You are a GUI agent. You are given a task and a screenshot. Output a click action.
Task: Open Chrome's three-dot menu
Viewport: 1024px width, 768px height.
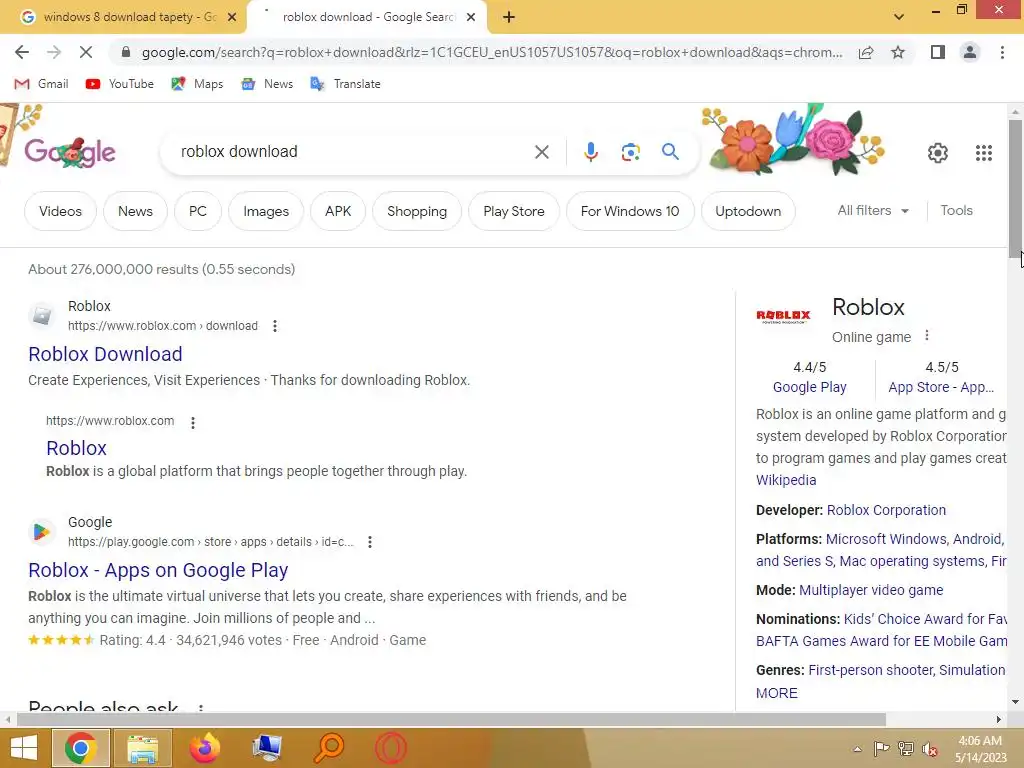point(1002,52)
